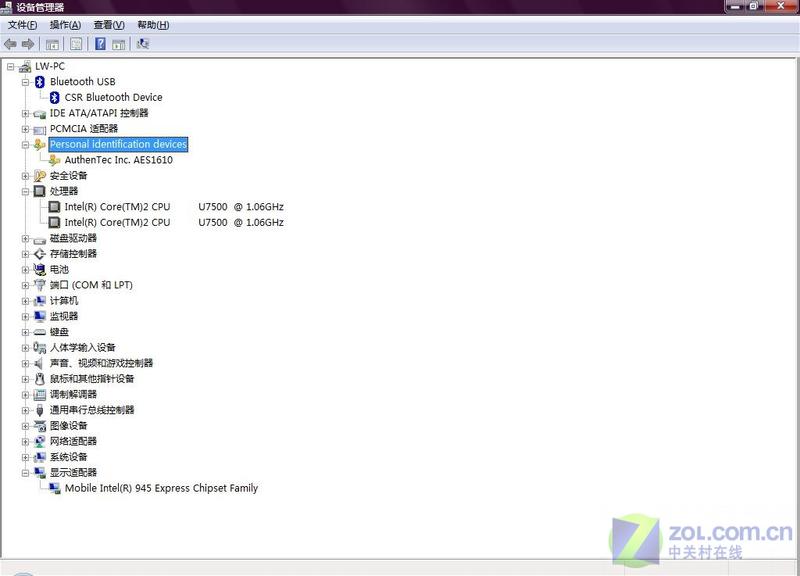This screenshot has height=576, width=800.
Task: Select the 存储控制器 label
Action: click(73, 254)
